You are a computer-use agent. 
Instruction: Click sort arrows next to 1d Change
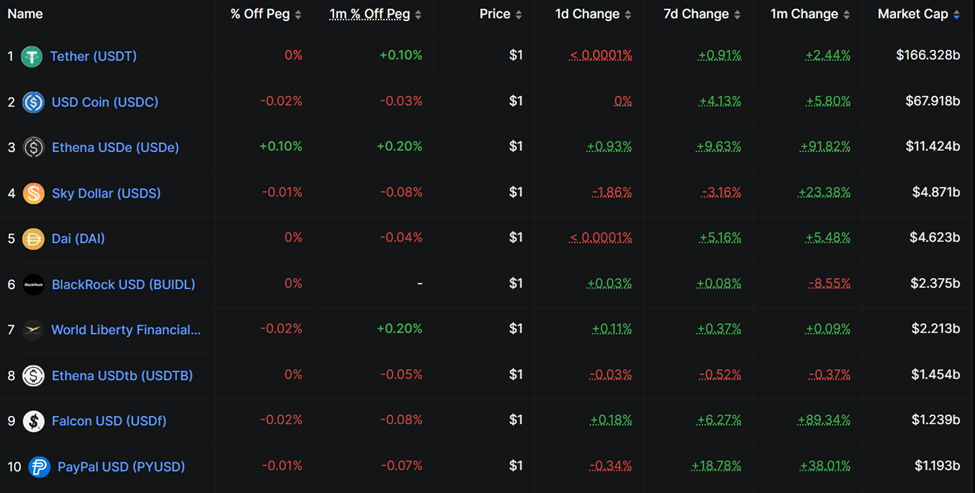tap(628, 15)
